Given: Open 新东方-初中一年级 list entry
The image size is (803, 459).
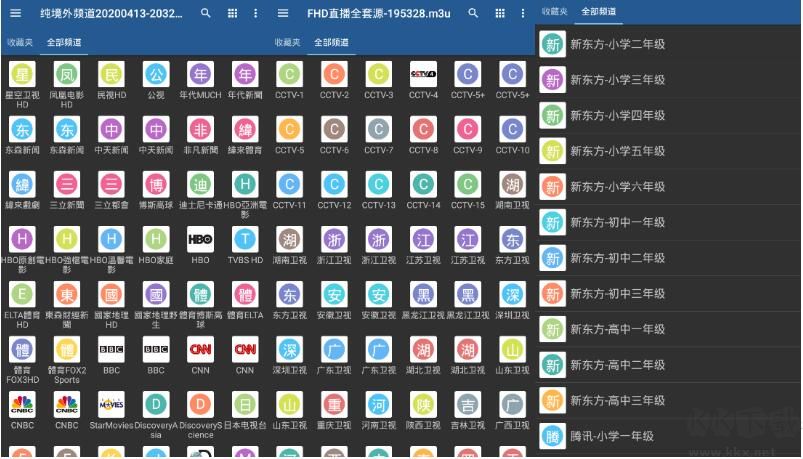Looking at the screenshot, I should 668,222.
